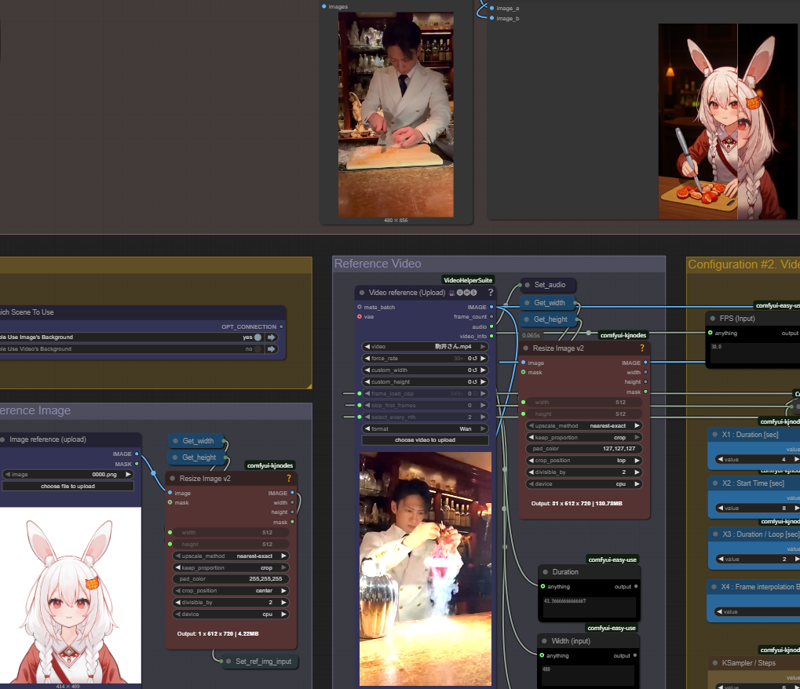Collapse the KSampler / Steps node
The width and height of the screenshot is (800, 689).
coord(715,663)
